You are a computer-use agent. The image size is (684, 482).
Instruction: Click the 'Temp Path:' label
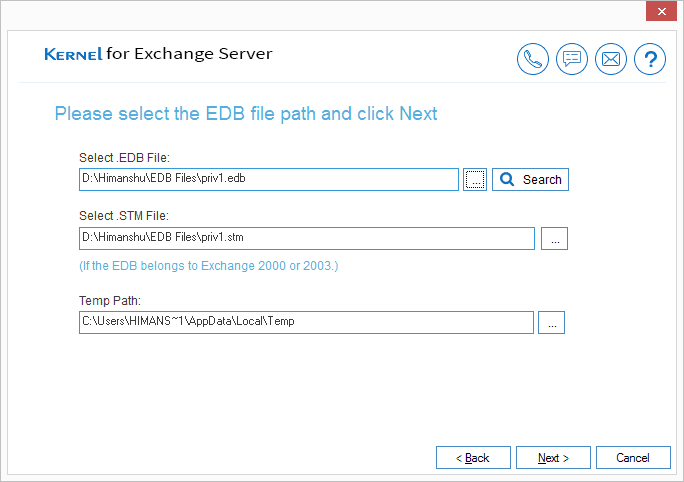coord(110,301)
